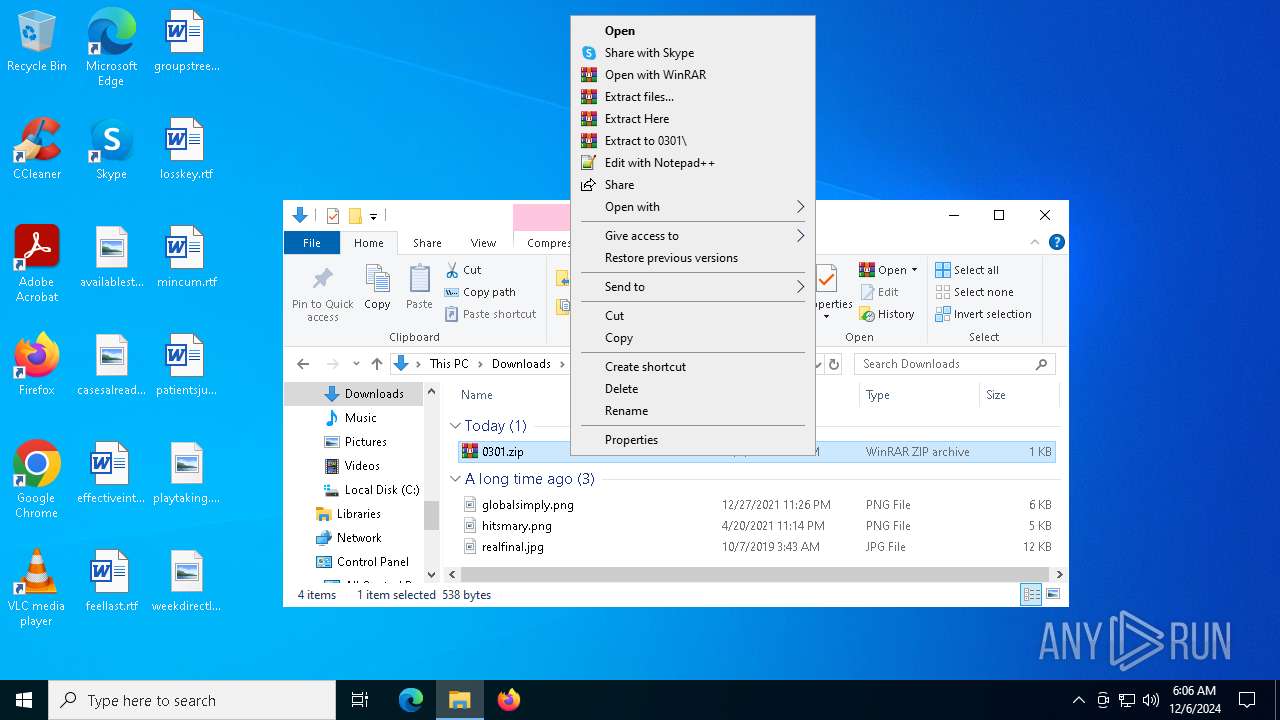Launch Firefox desktop shortcut
1280x720 pixels.
[37, 365]
